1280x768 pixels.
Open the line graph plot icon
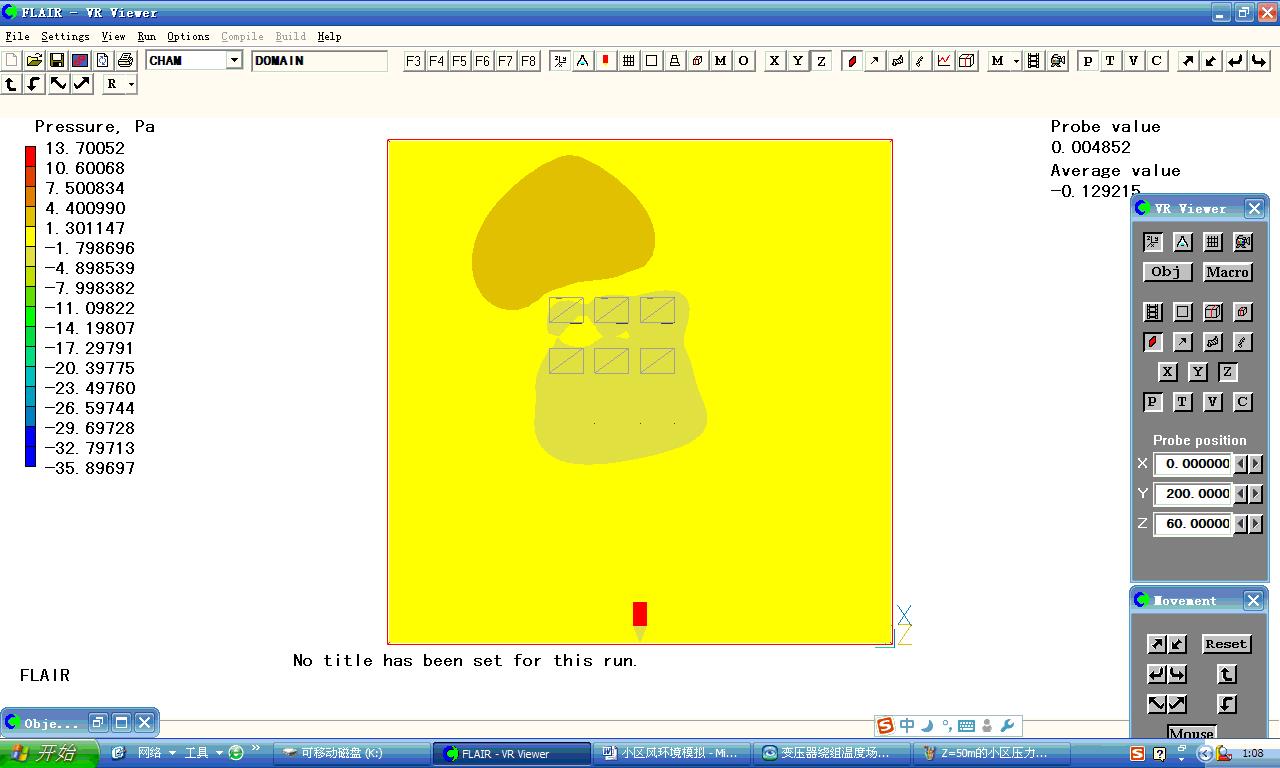(944, 61)
